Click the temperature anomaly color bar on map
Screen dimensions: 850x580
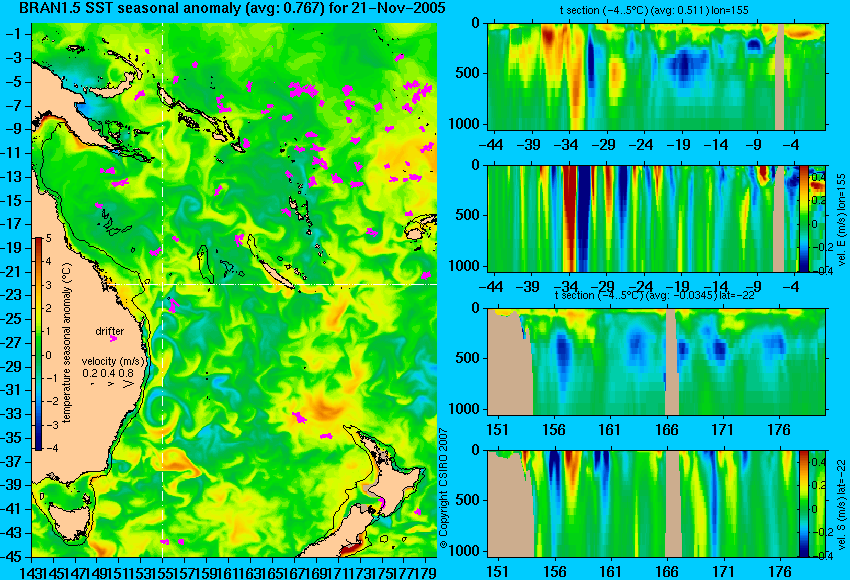(x=39, y=344)
